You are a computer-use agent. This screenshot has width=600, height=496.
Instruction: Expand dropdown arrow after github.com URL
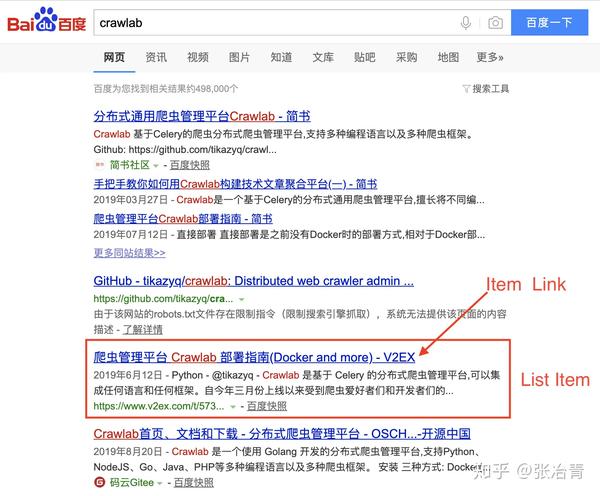click(241, 299)
